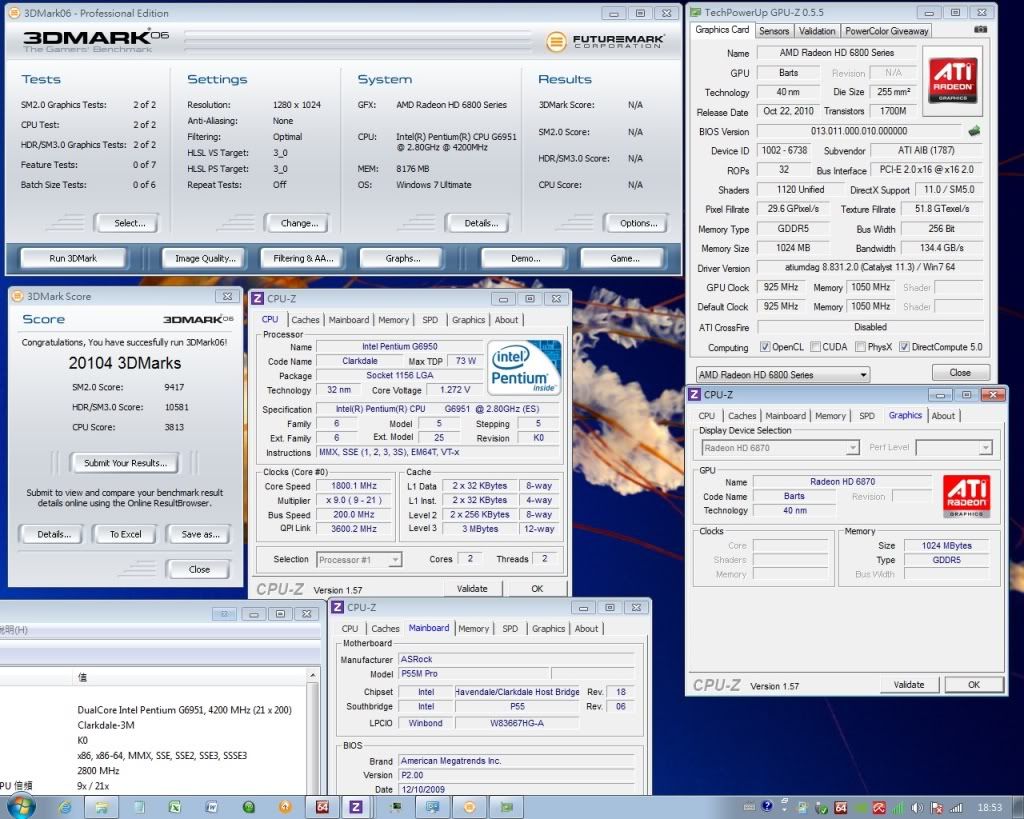The width and height of the screenshot is (1024, 819).
Task: Expand AMD Radeon HD 6800 Series dropdown
Action: coord(781,374)
